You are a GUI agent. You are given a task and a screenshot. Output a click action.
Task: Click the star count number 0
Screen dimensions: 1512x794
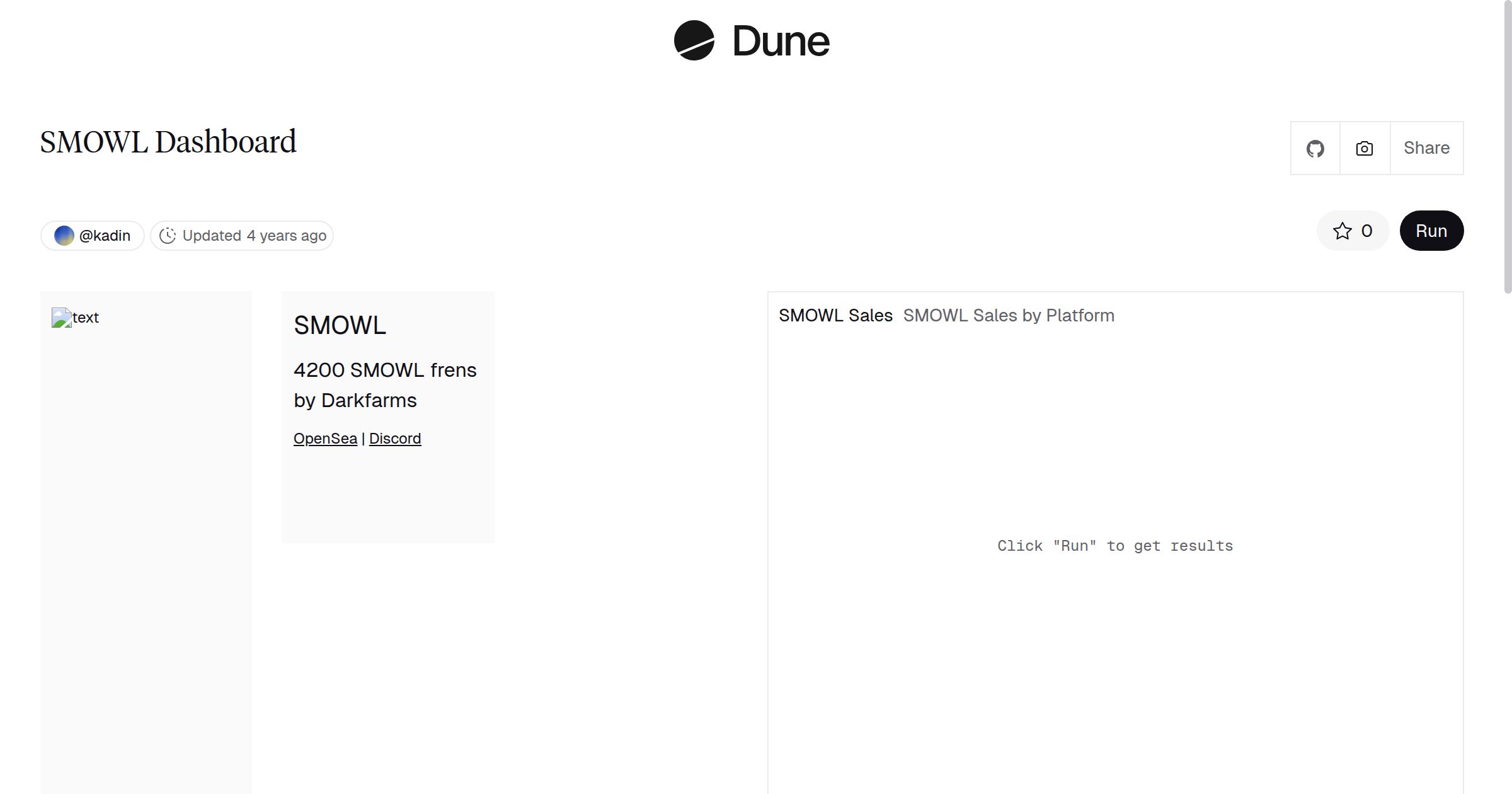coord(1366,231)
